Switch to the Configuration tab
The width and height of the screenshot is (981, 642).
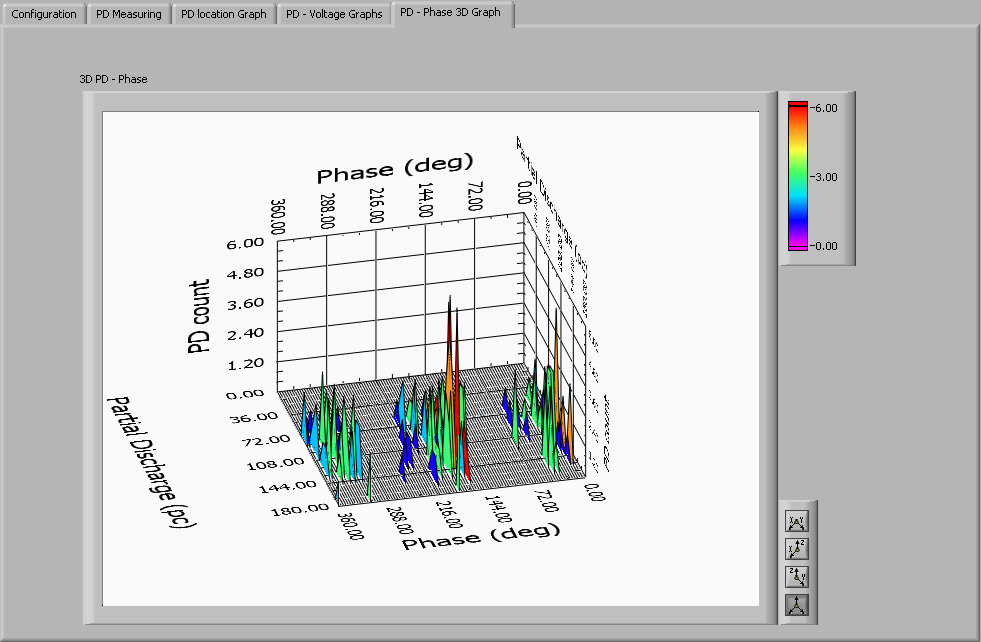coord(43,14)
